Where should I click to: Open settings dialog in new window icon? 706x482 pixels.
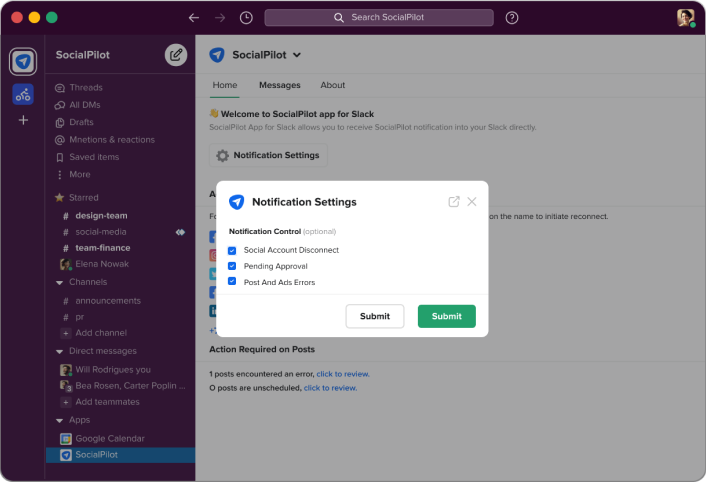454,202
